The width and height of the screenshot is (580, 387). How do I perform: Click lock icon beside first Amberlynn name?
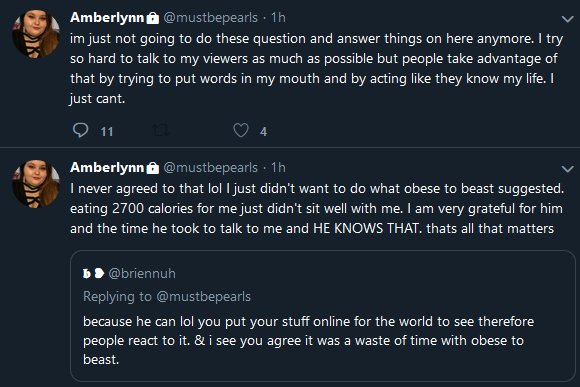pos(152,18)
